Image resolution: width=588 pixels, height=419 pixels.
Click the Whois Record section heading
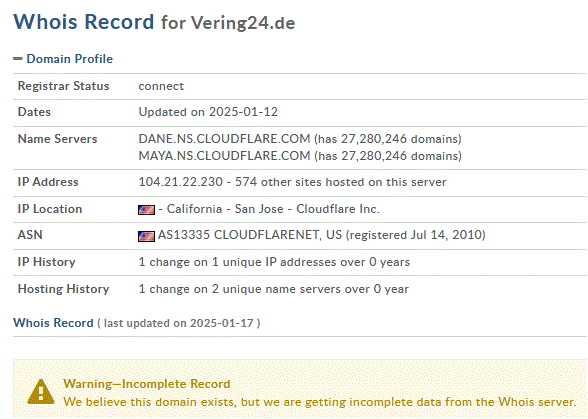pyautogui.click(x=53, y=323)
